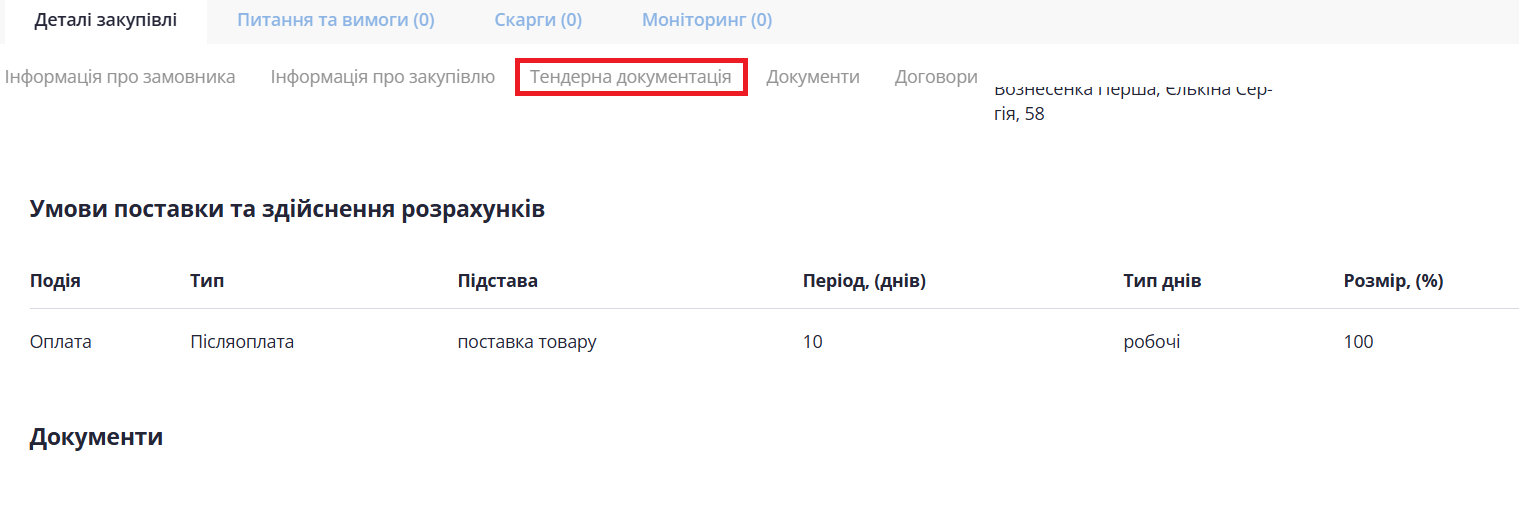Click the поставка товару cell
Image resolution: width=1539 pixels, height=524 pixels.
pyautogui.click(x=527, y=342)
